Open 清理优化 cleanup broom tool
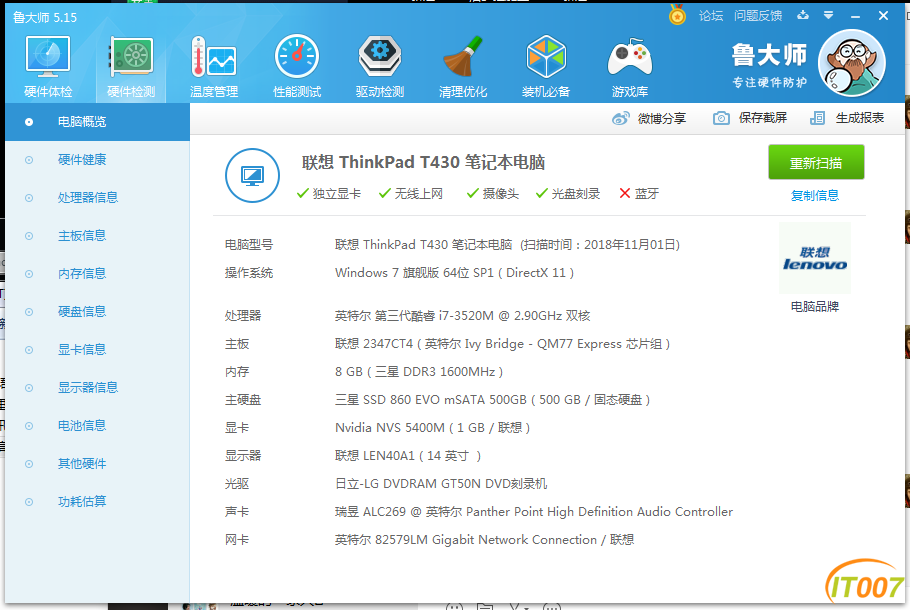 (x=463, y=67)
